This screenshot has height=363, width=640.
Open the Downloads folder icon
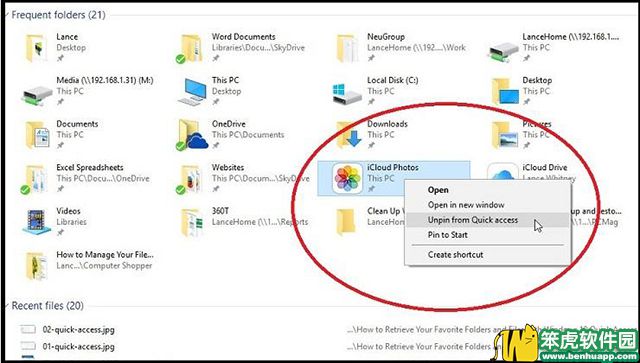pos(349,135)
